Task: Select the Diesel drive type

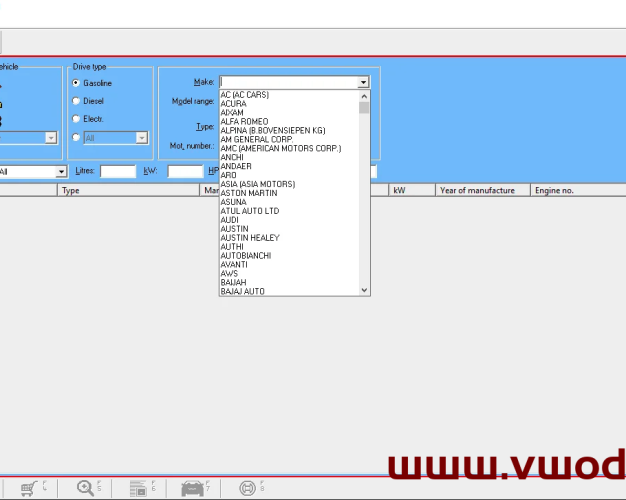Action: (76, 101)
